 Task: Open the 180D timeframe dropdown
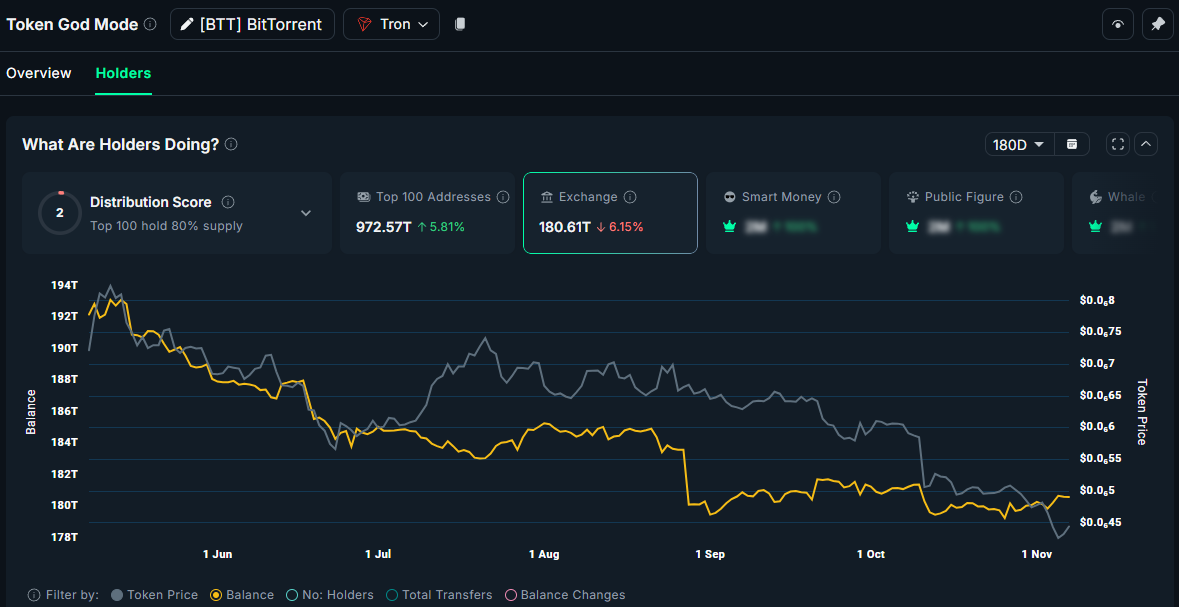[1018, 144]
